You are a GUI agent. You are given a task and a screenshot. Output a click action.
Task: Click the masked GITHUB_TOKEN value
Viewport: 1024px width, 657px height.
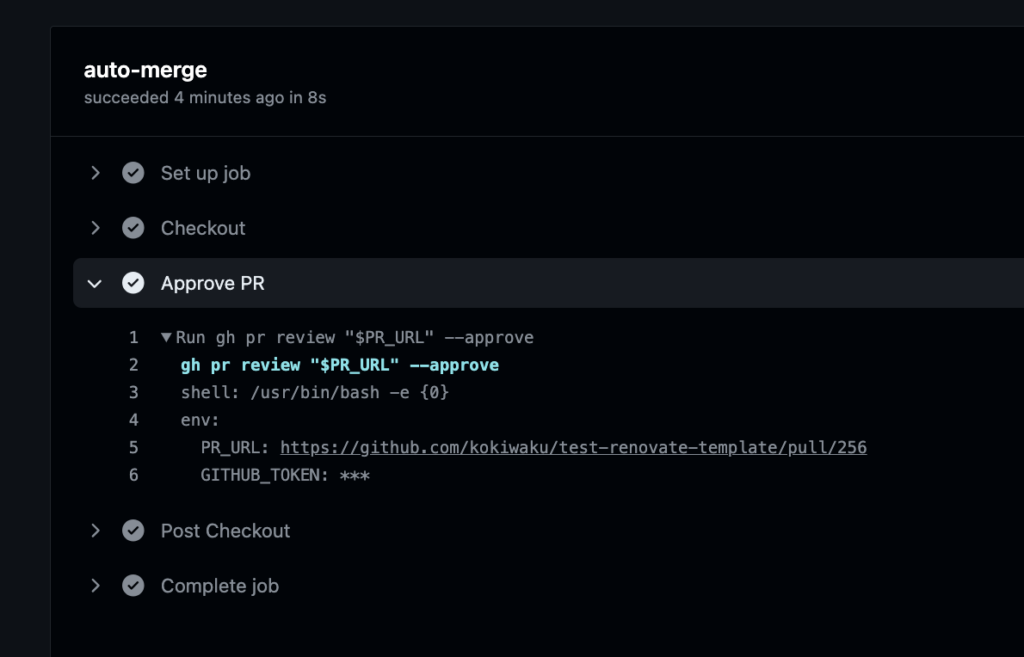357,475
